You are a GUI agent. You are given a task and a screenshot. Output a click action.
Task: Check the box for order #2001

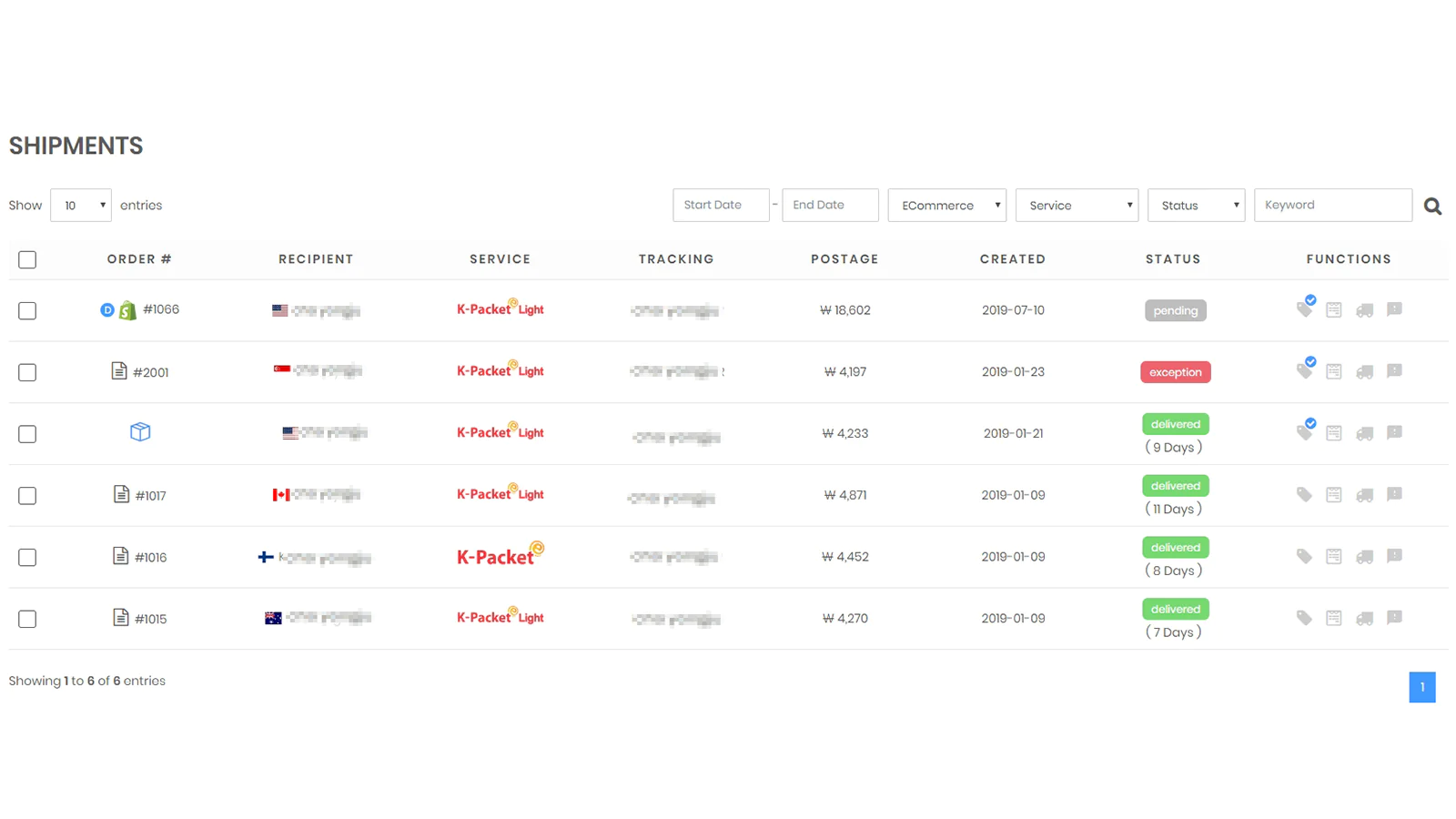(x=27, y=372)
